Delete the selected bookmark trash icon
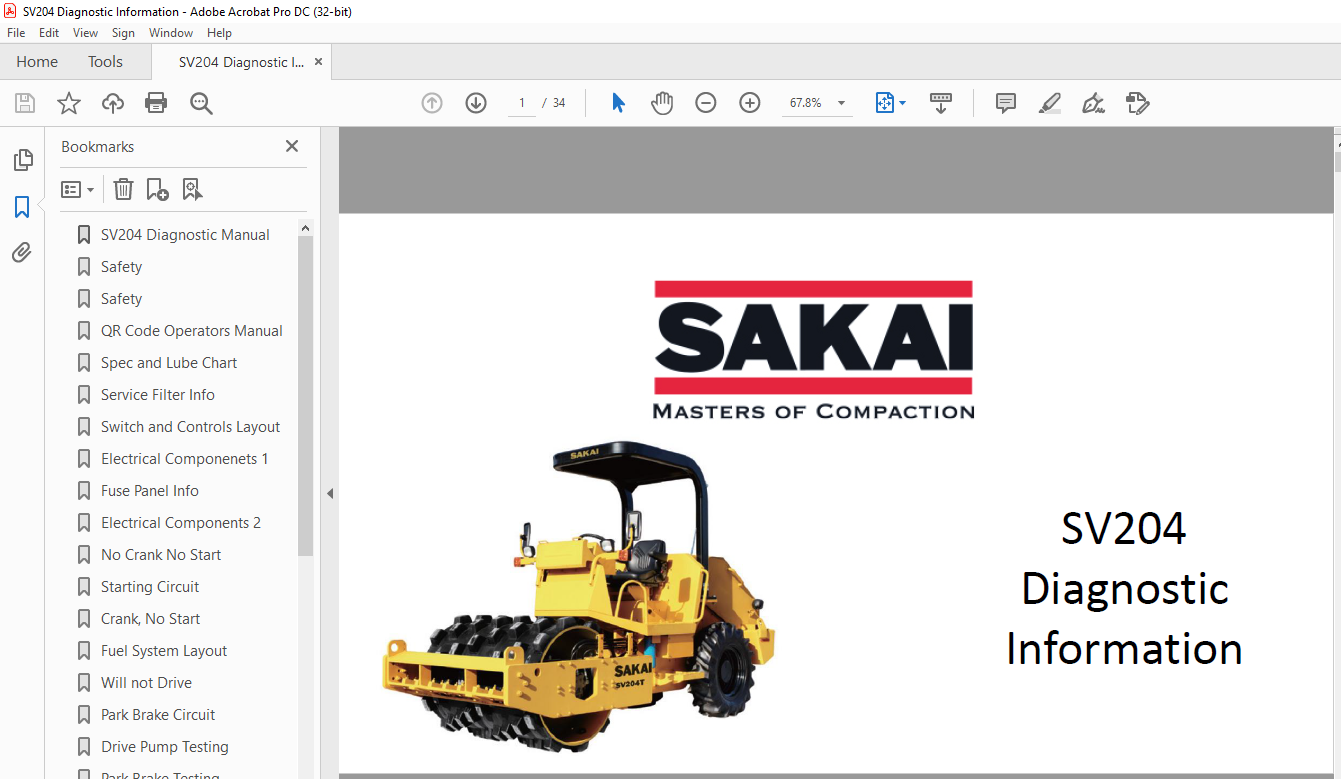Viewport: 1341px width, 779px height. click(123, 189)
